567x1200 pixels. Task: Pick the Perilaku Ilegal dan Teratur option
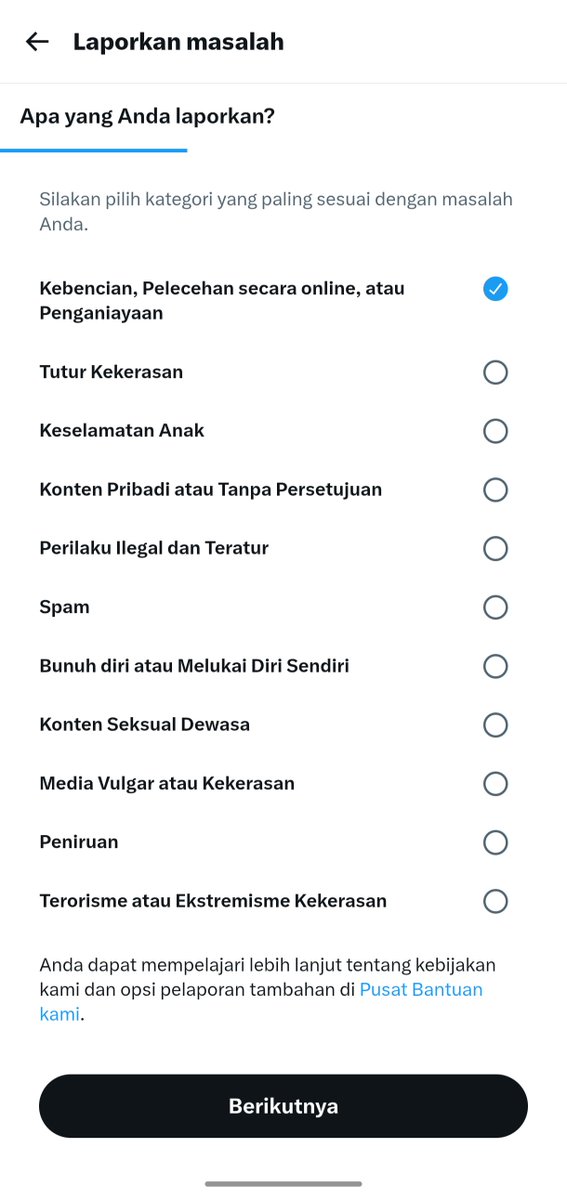495,549
